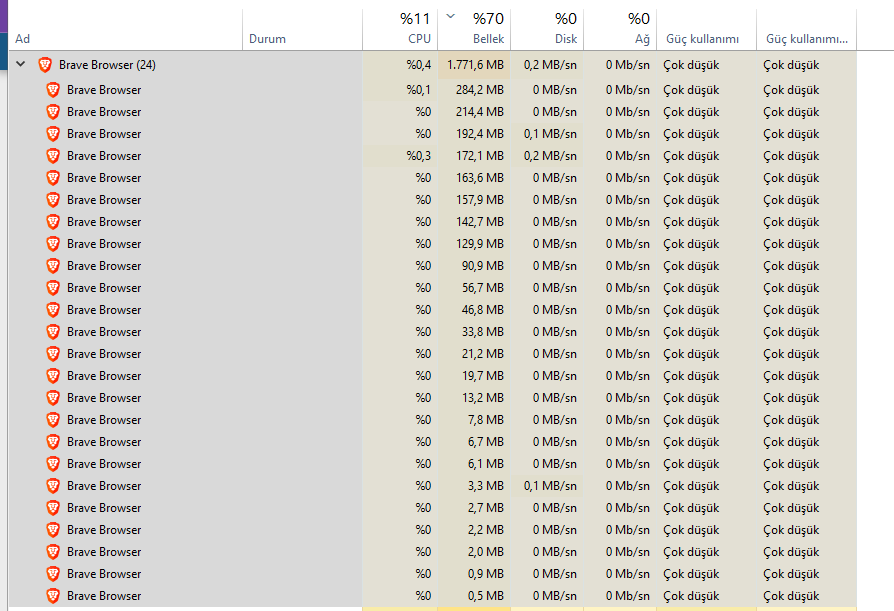Click the 0,9 MB memory value
Screen dimensions: 894x611
pos(486,574)
